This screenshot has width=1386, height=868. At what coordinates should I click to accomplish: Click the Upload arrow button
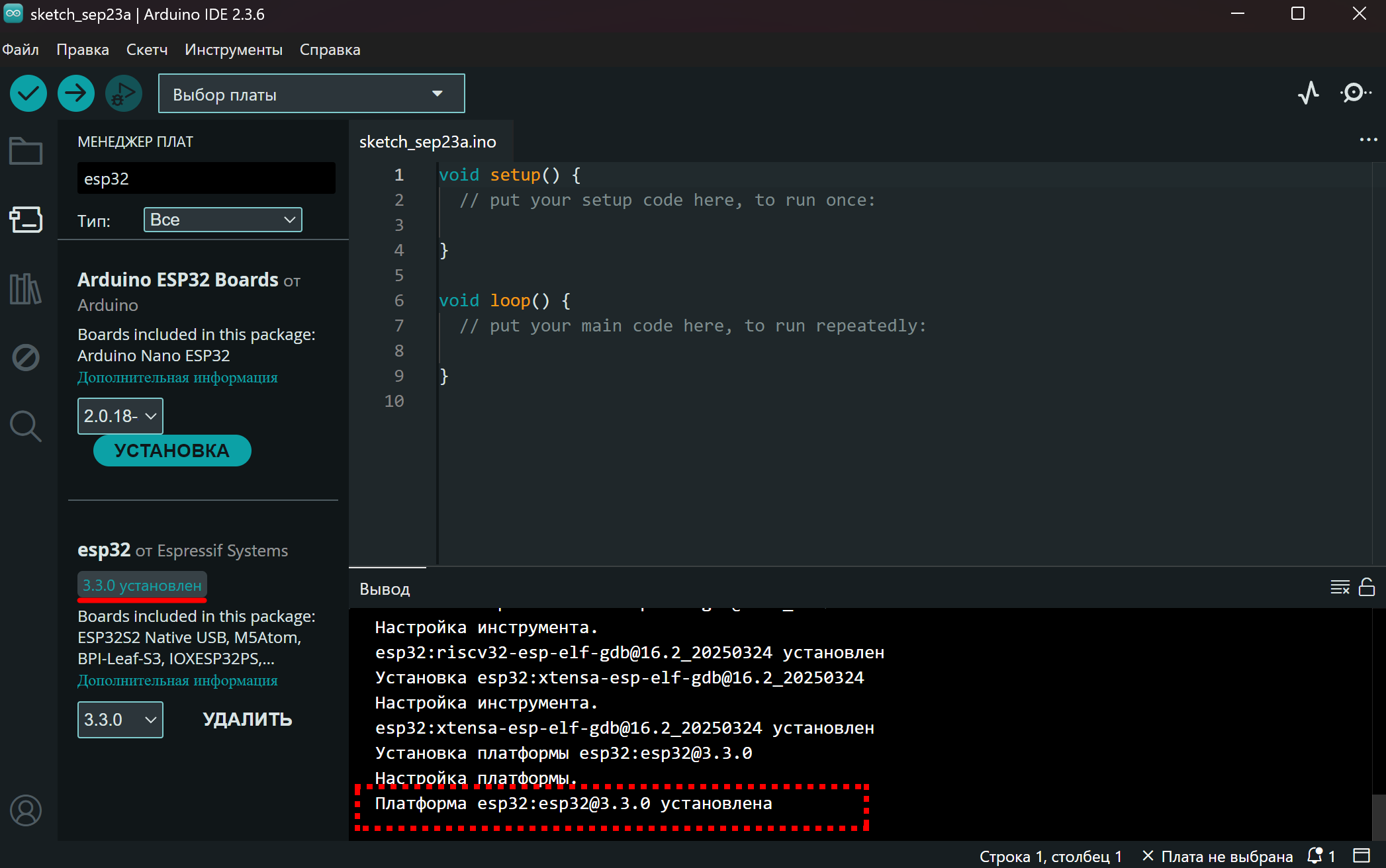75,93
